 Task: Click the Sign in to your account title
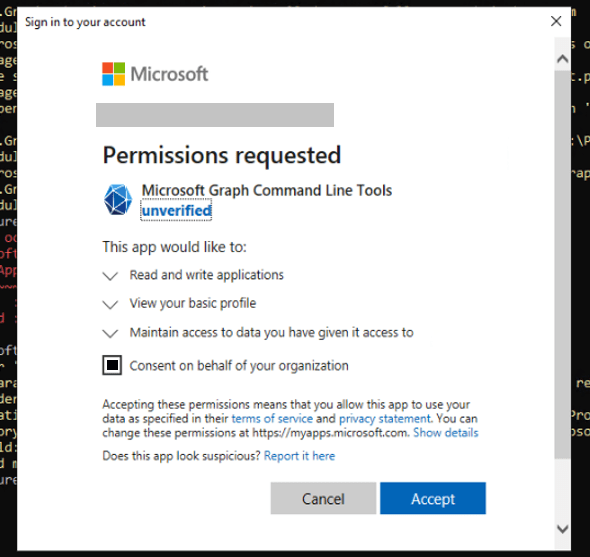85,22
